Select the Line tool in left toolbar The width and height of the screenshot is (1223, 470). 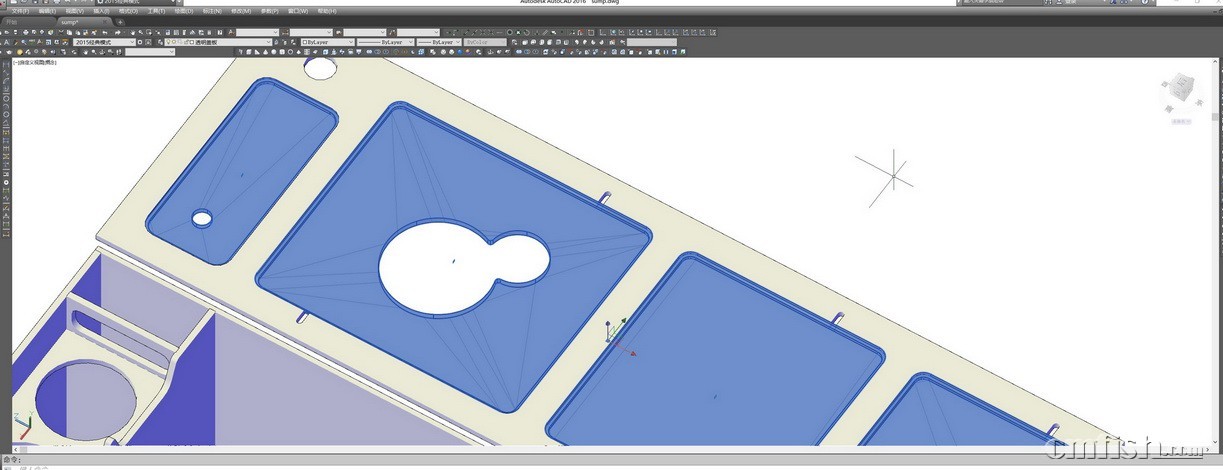pos(6,64)
